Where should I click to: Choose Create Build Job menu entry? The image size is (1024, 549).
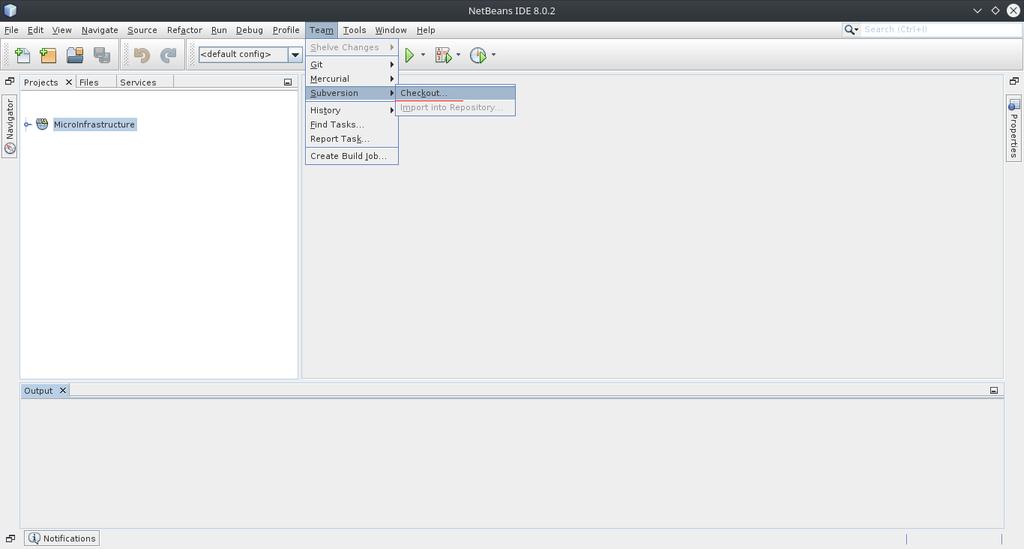tap(351, 156)
